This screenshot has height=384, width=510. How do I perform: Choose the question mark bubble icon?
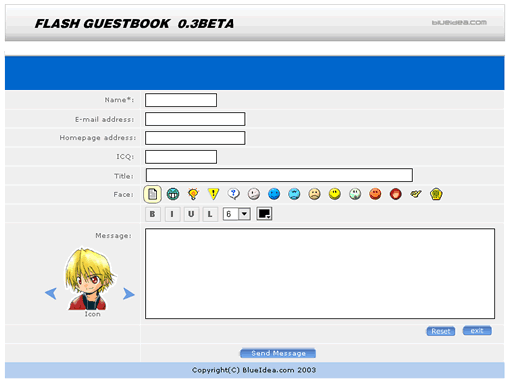(234, 194)
